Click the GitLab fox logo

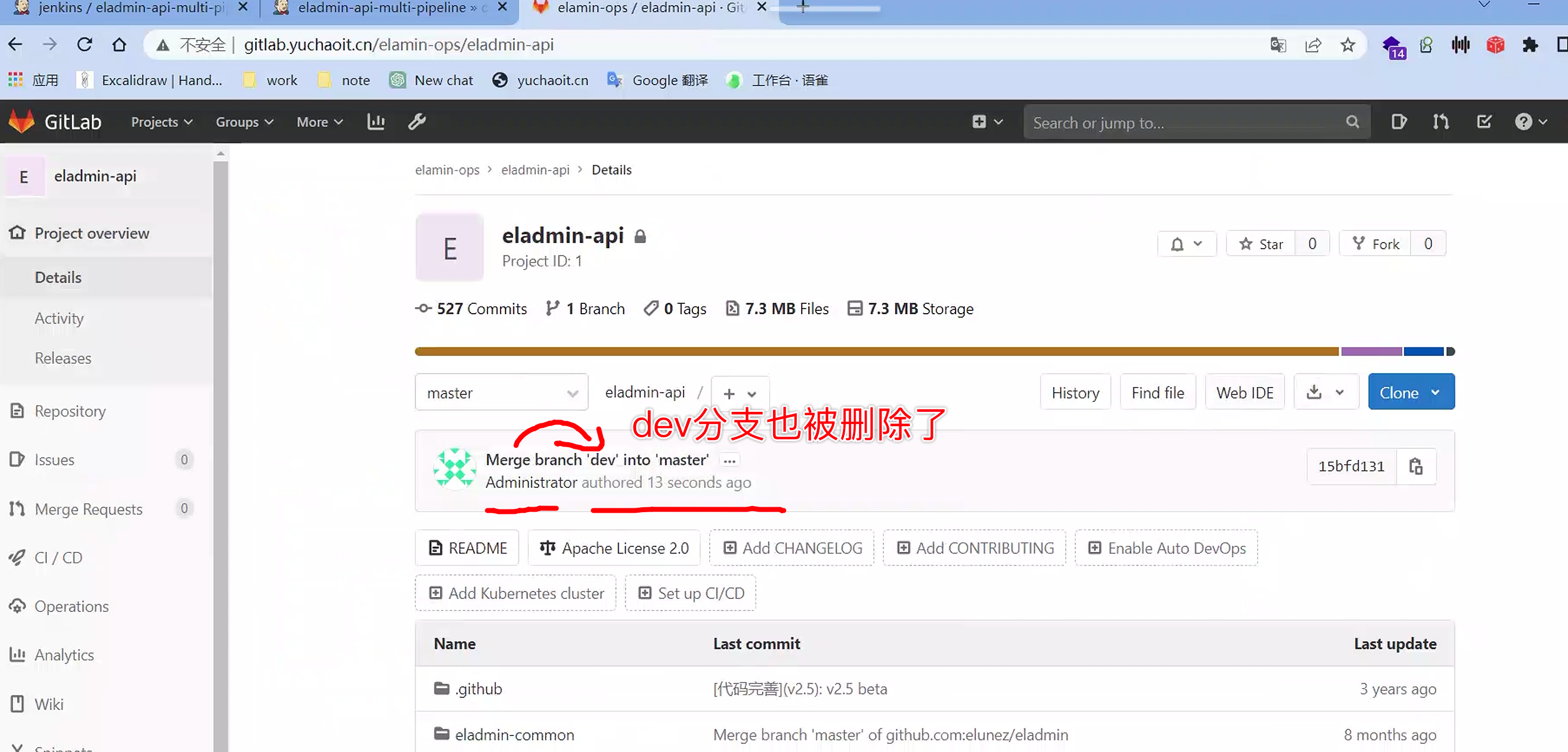point(22,122)
